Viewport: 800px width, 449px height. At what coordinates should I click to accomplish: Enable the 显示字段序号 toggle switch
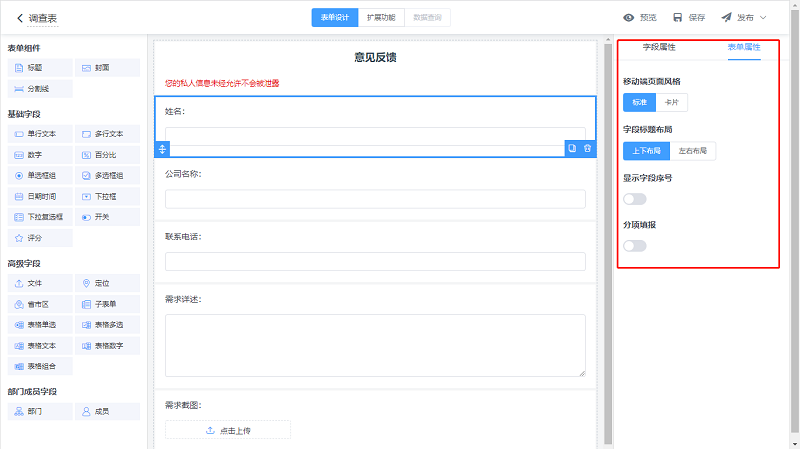(634, 199)
